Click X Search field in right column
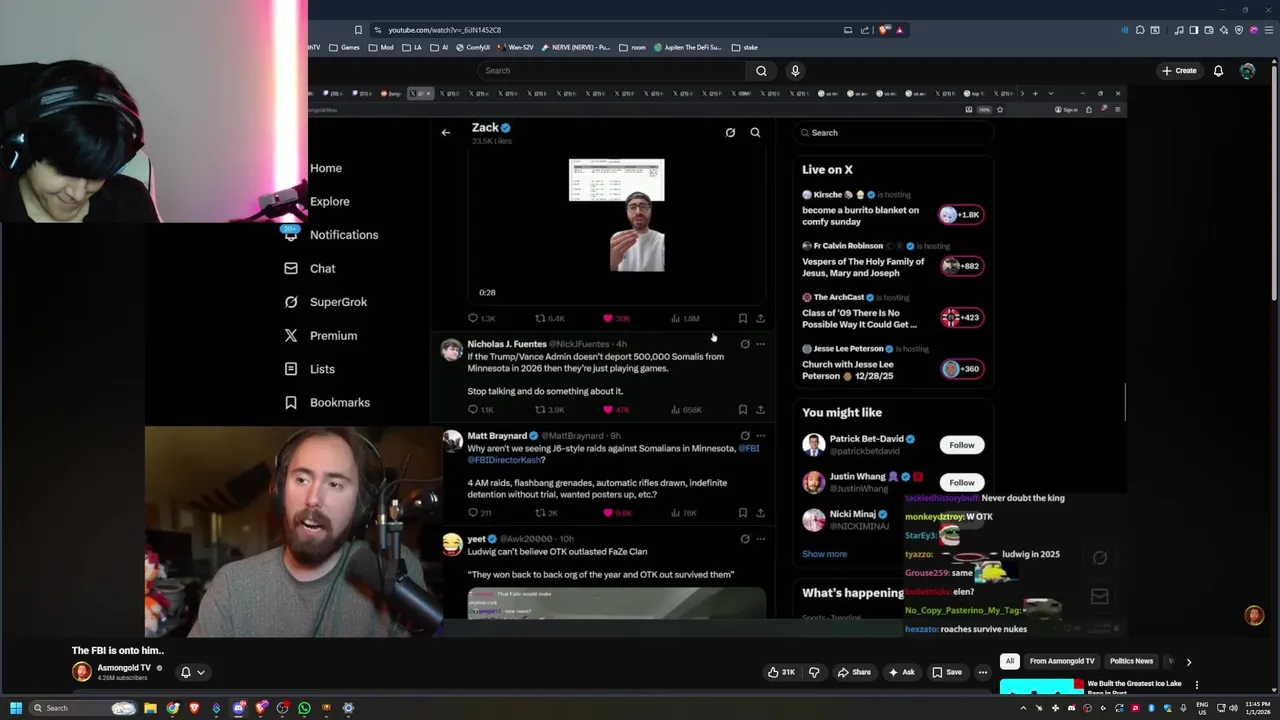 (893, 132)
